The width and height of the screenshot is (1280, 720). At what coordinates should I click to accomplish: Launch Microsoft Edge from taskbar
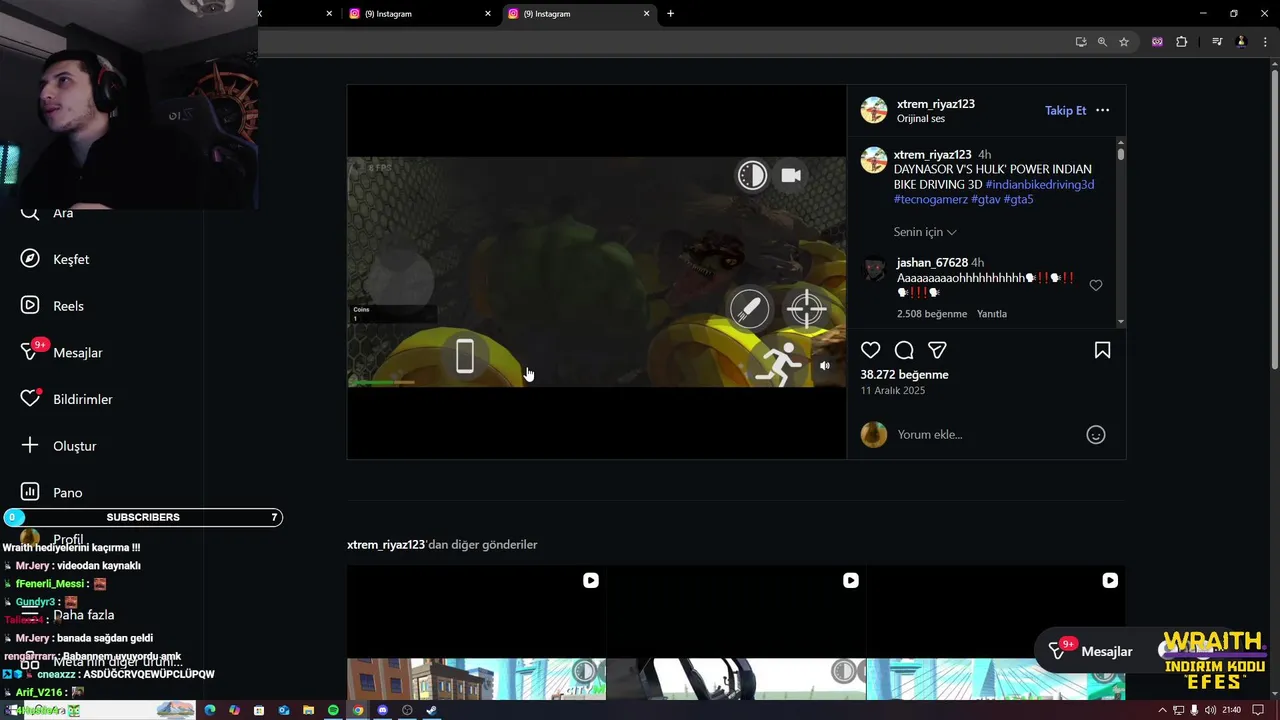(x=210, y=710)
